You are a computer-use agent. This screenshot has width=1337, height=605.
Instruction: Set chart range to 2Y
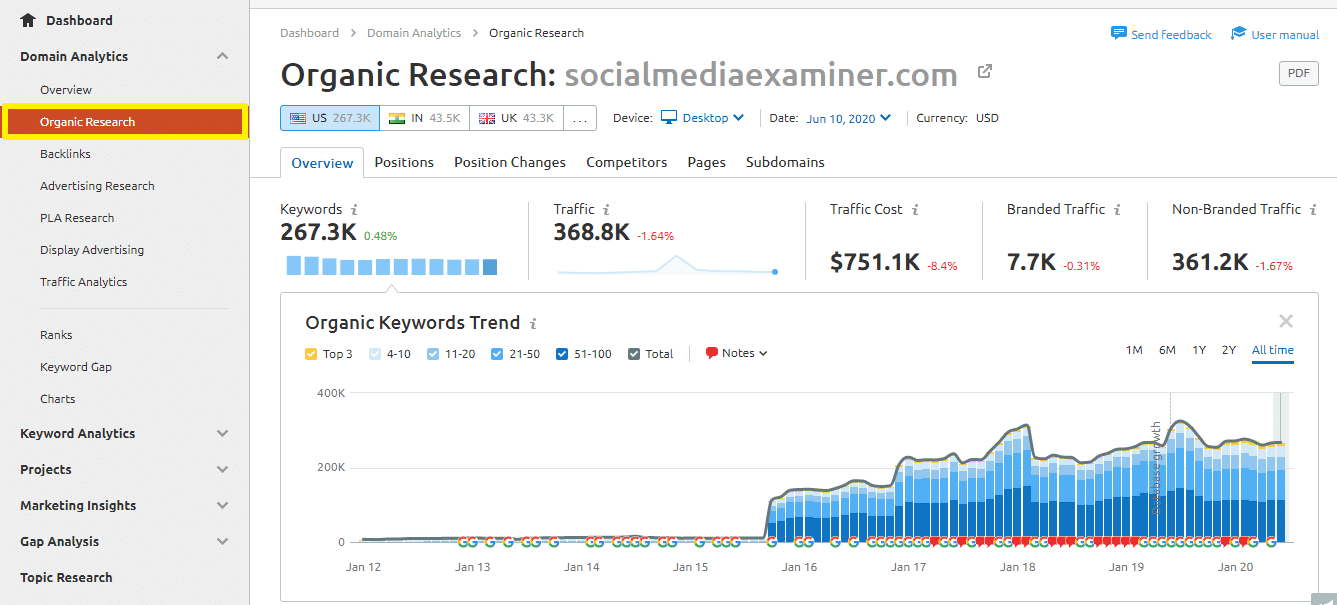click(1229, 350)
